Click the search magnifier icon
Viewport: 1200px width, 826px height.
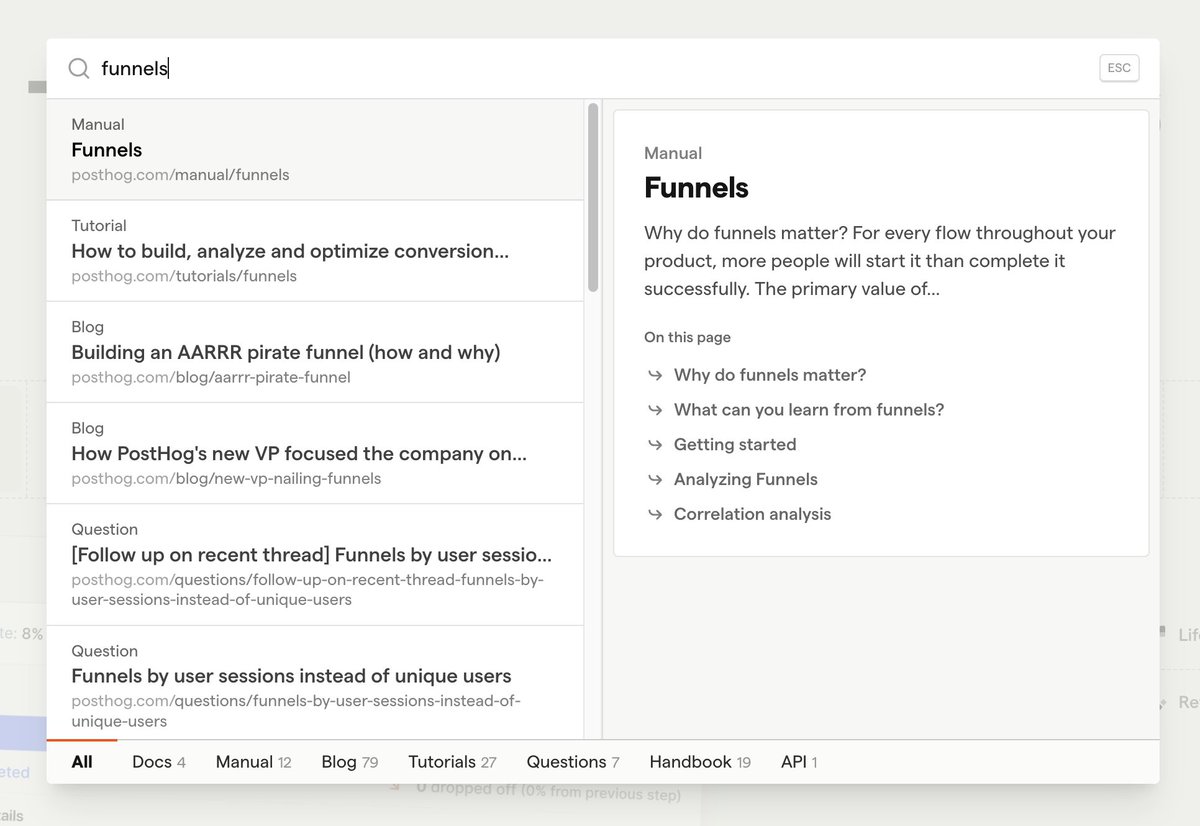point(78,68)
